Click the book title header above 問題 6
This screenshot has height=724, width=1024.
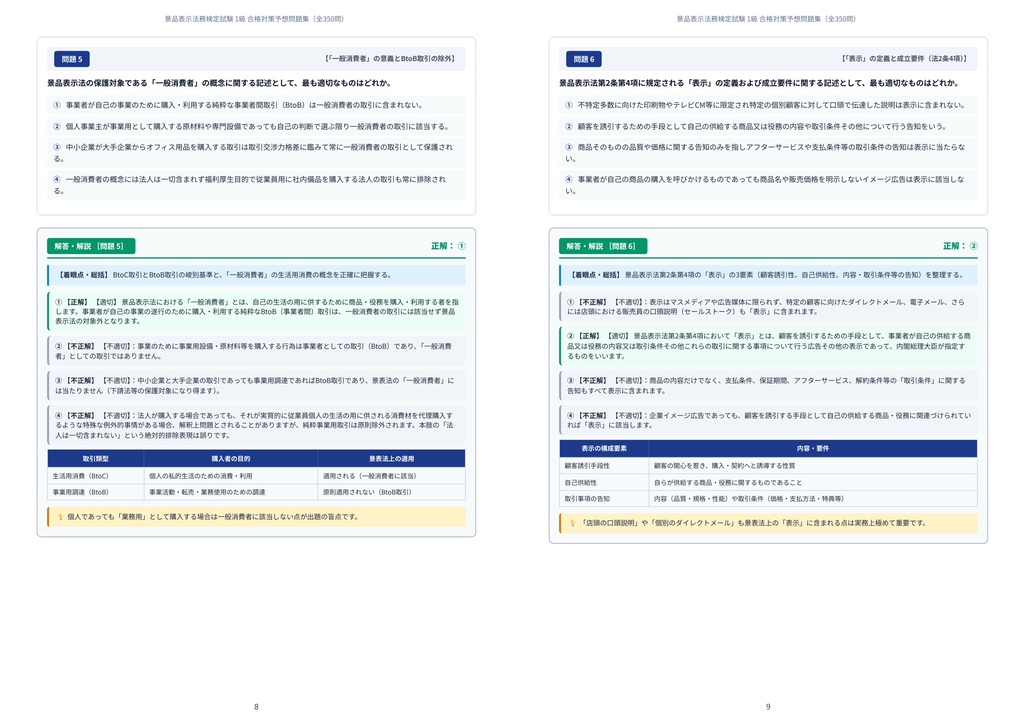(766, 19)
